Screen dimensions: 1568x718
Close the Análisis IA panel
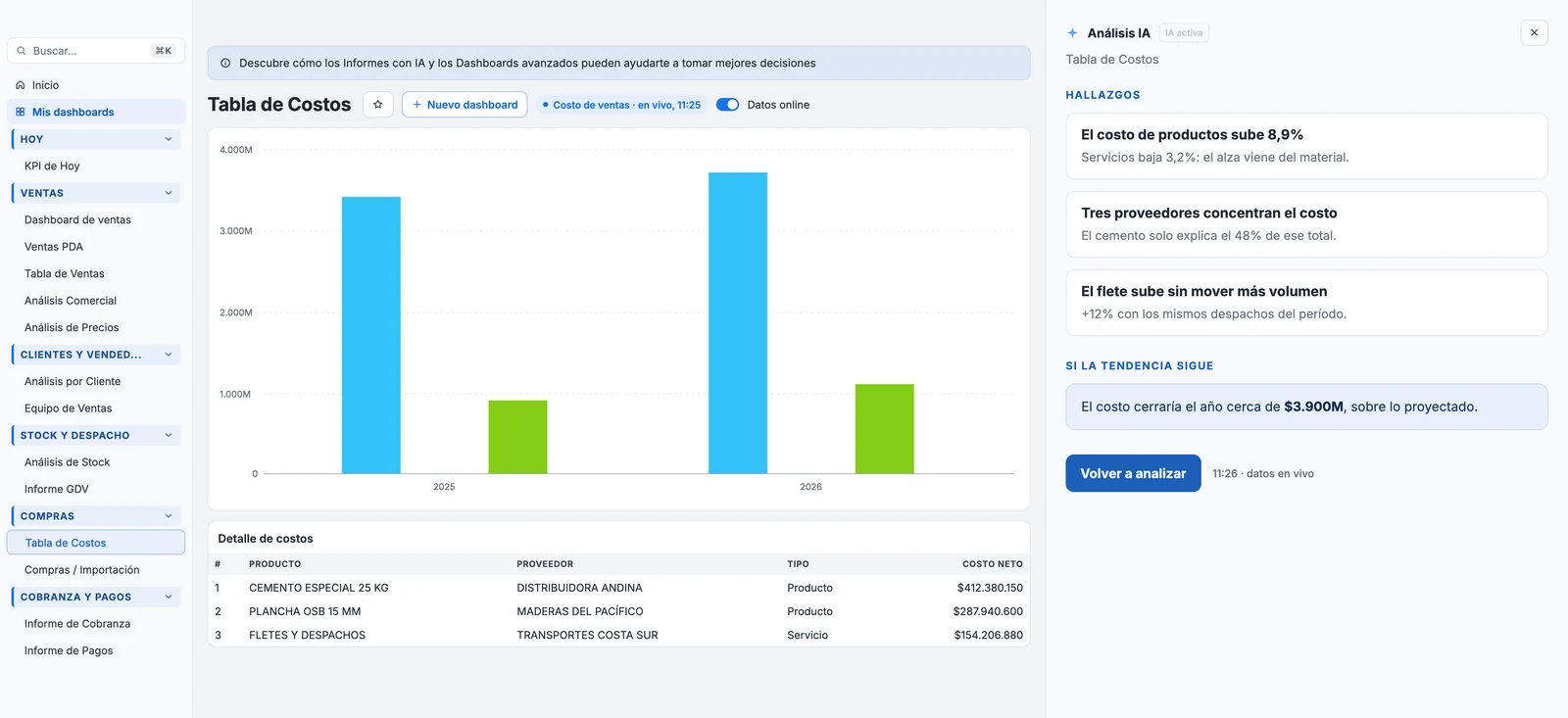click(1534, 32)
